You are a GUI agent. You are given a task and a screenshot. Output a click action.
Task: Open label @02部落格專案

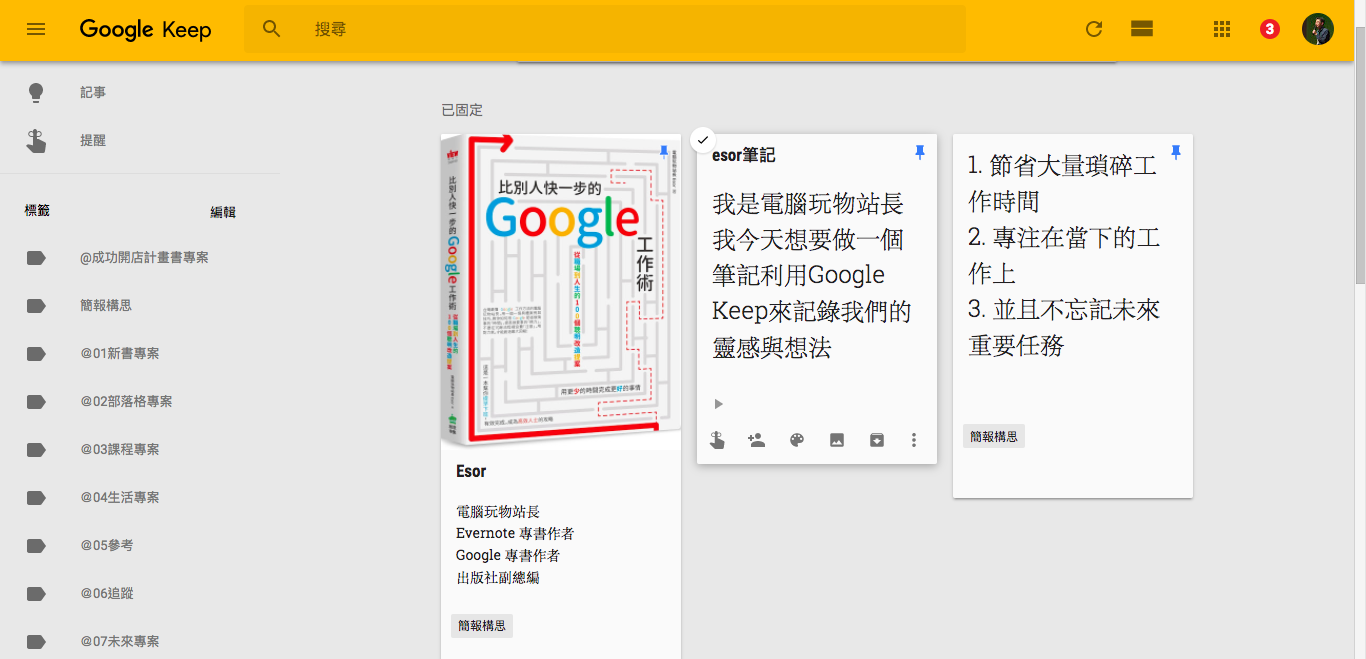(126, 401)
